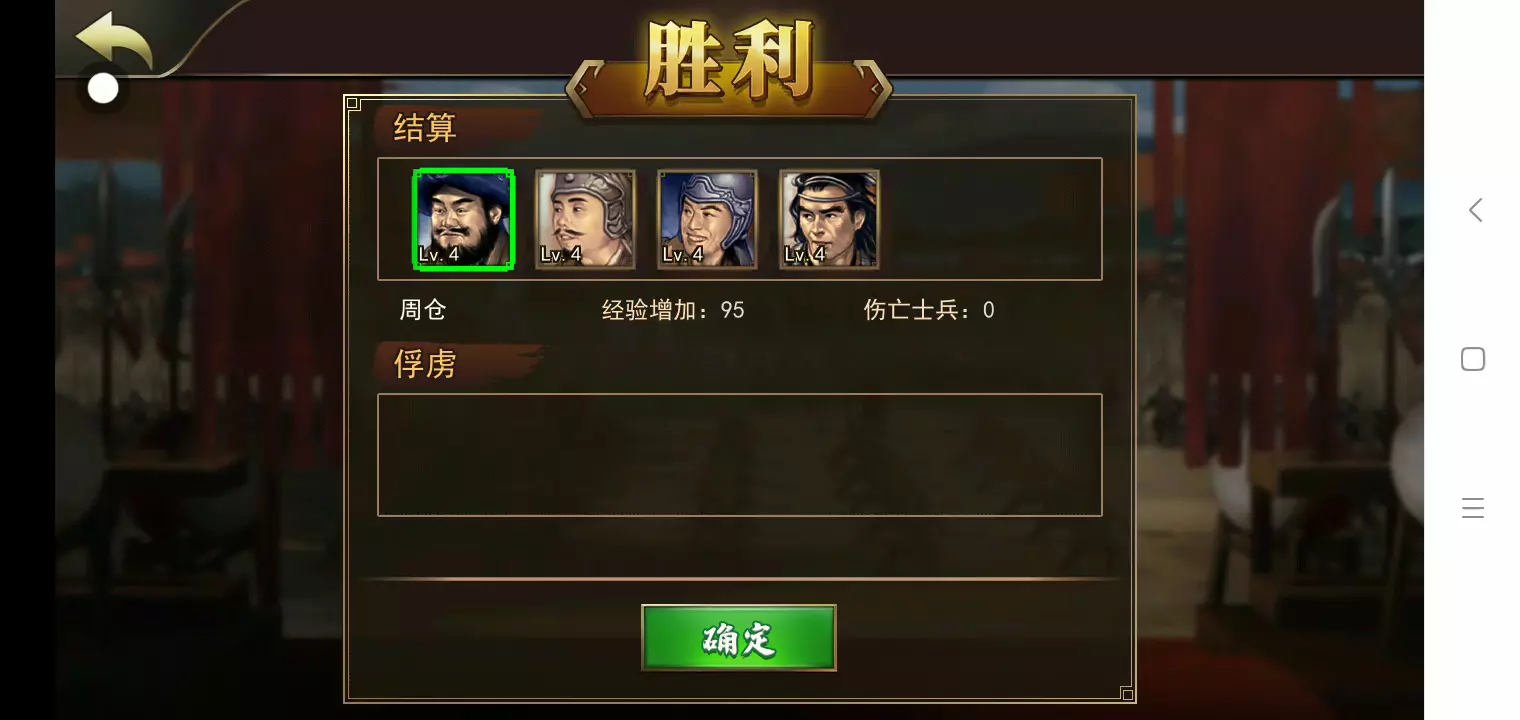Viewport: 1520px width, 720px height.
Task: Open Android recent apps three-line icon
Action: point(1473,508)
